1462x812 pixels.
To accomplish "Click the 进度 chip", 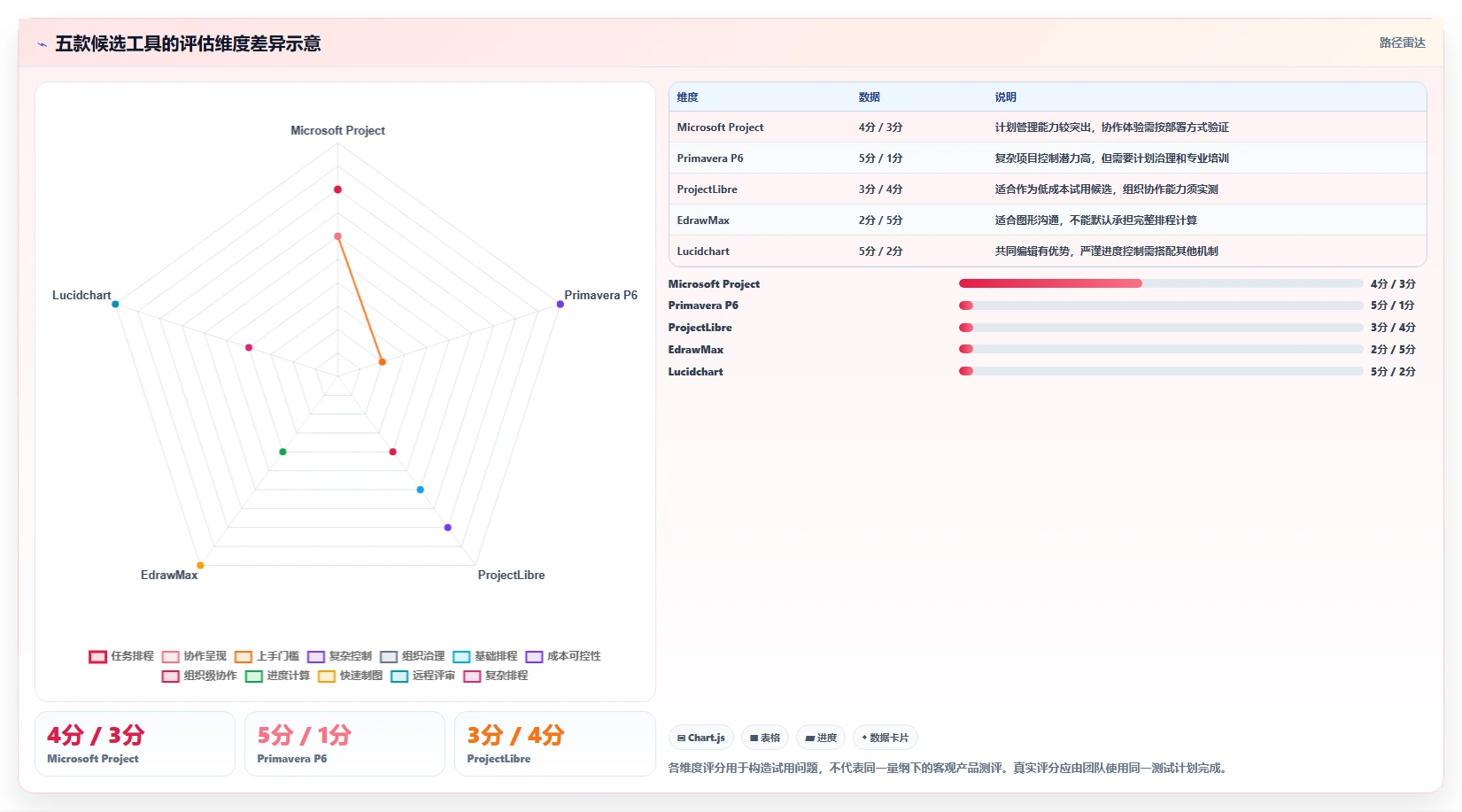I will pyautogui.click(x=821, y=738).
